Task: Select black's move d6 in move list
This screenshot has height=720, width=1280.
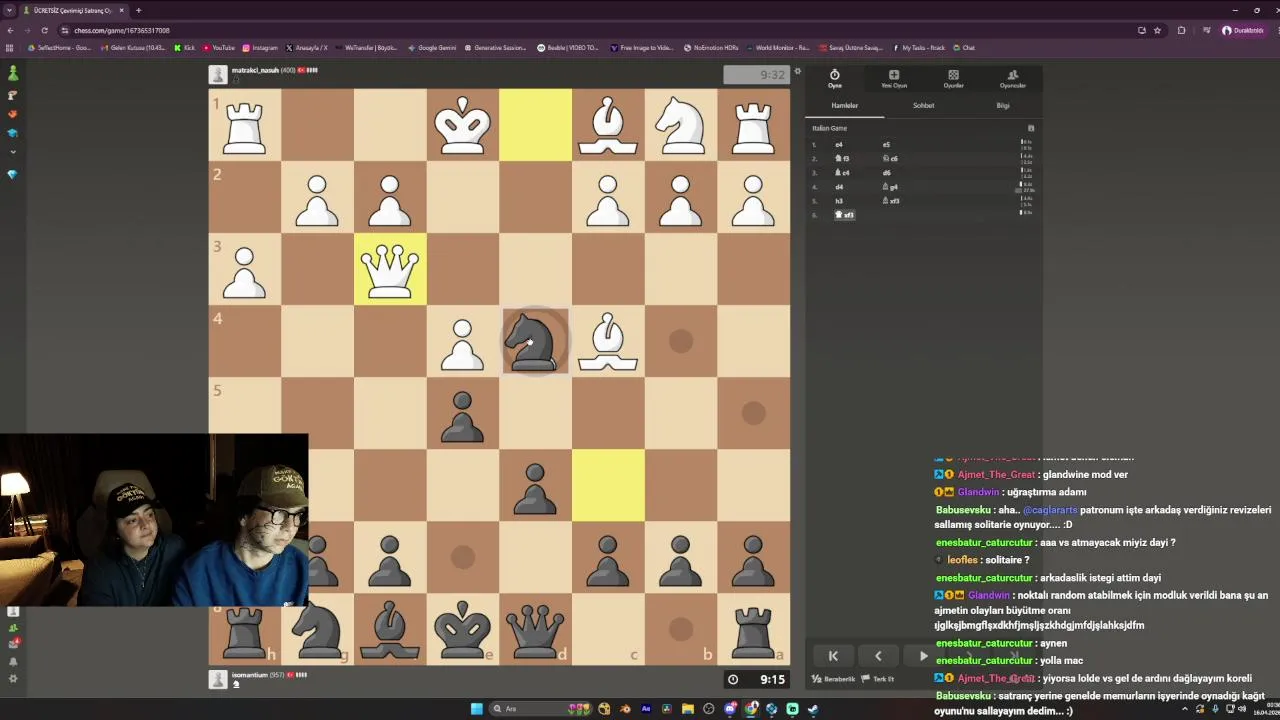Action: (886, 173)
